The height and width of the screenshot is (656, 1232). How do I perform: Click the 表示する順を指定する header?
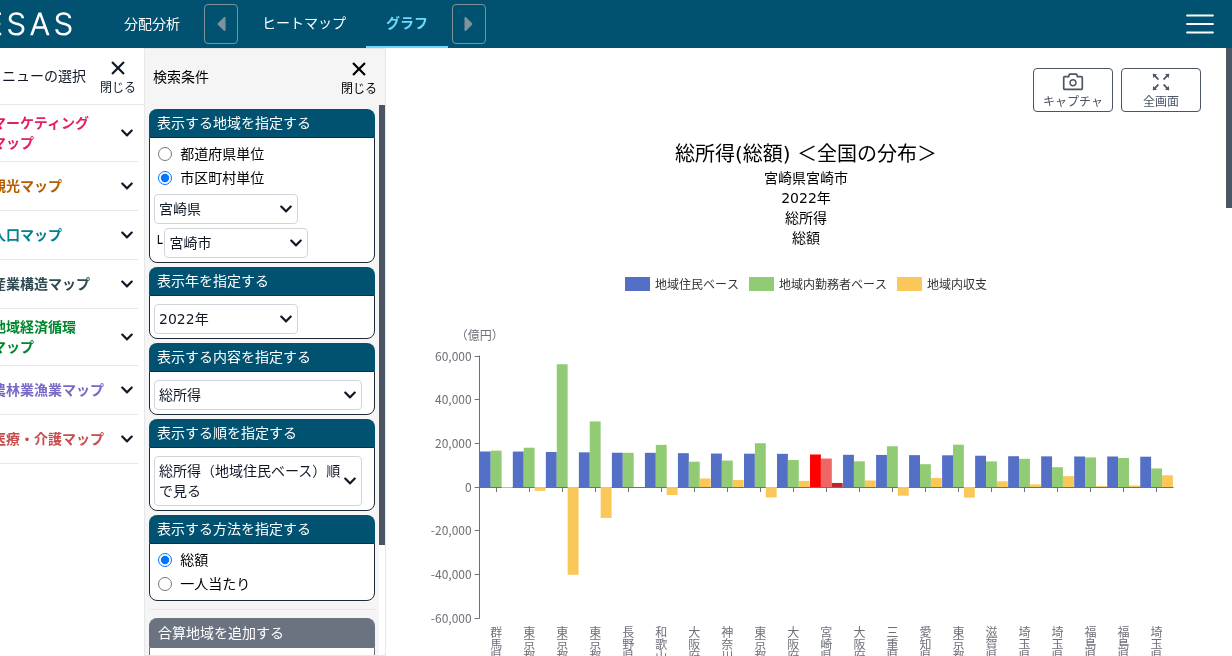click(262, 433)
